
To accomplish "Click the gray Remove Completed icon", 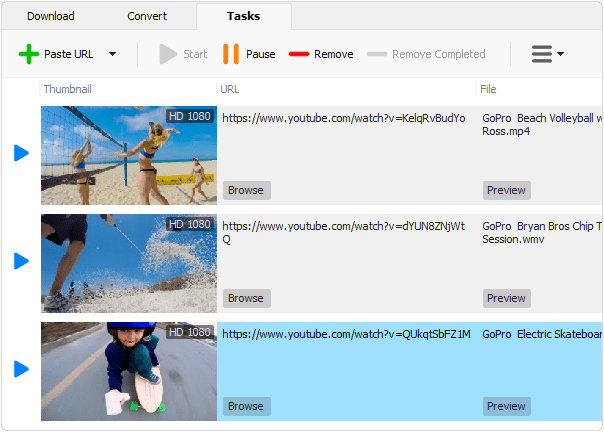I will (377, 54).
